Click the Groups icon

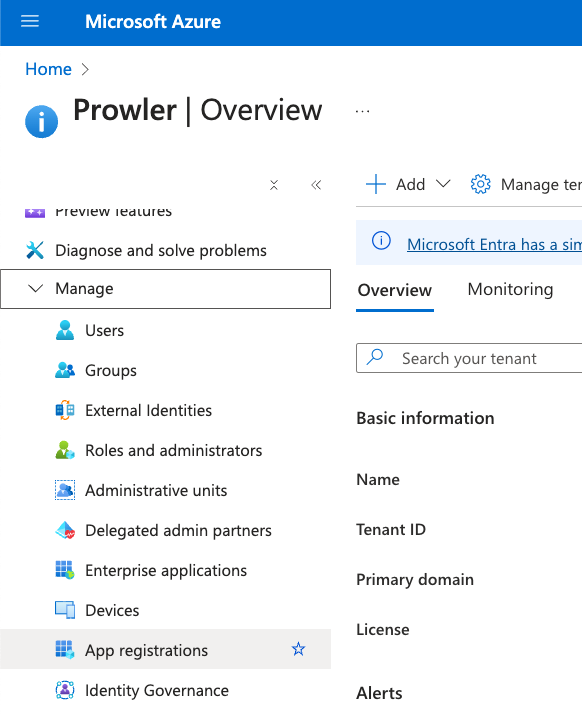(65, 370)
